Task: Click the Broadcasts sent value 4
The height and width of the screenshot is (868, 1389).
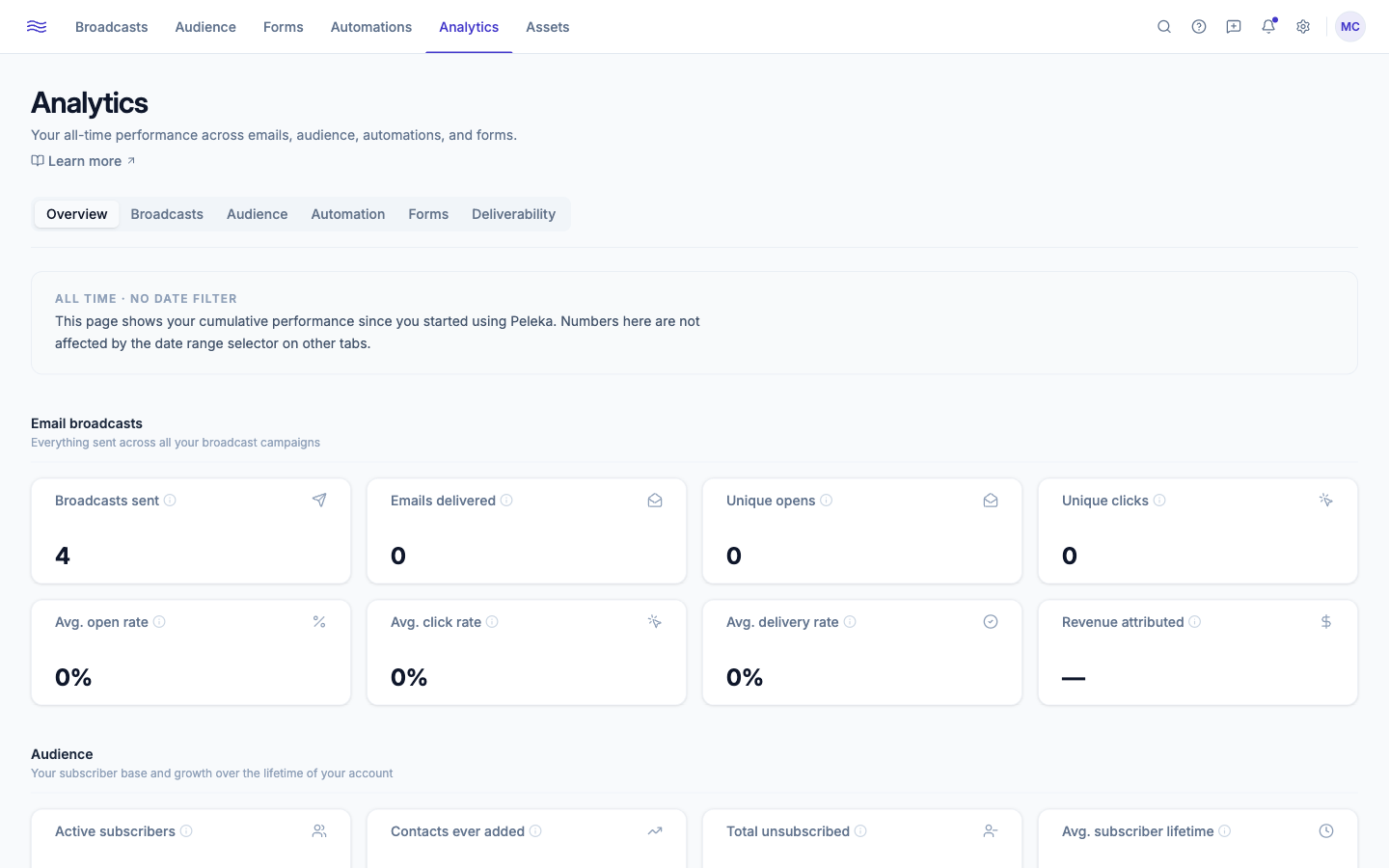Action: [63, 556]
